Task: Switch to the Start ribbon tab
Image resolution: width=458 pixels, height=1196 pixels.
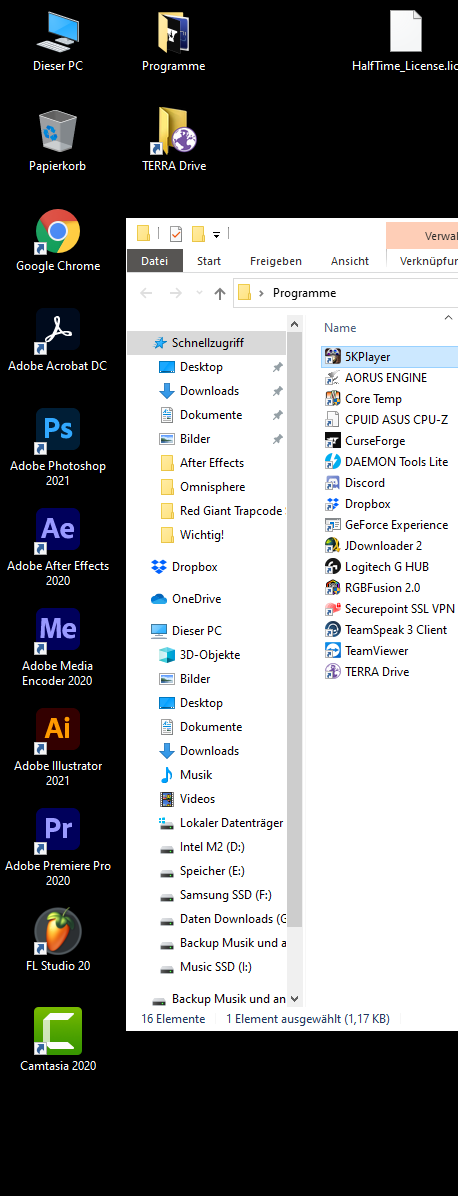Action: [209, 261]
